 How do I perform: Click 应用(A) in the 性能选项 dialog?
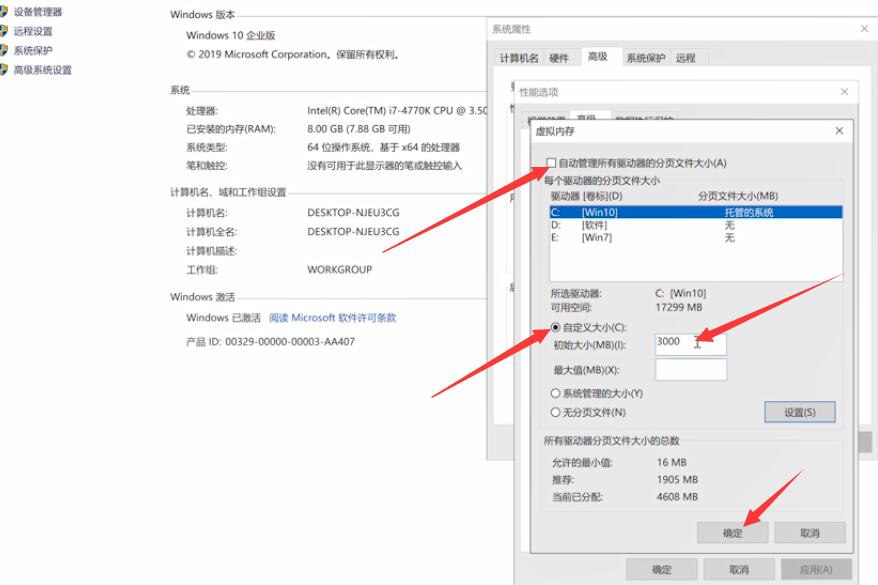click(x=816, y=569)
